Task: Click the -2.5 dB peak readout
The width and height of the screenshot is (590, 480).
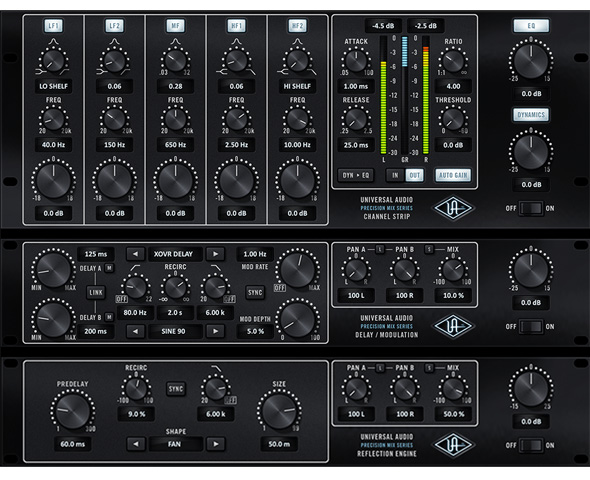Action: [x=426, y=26]
